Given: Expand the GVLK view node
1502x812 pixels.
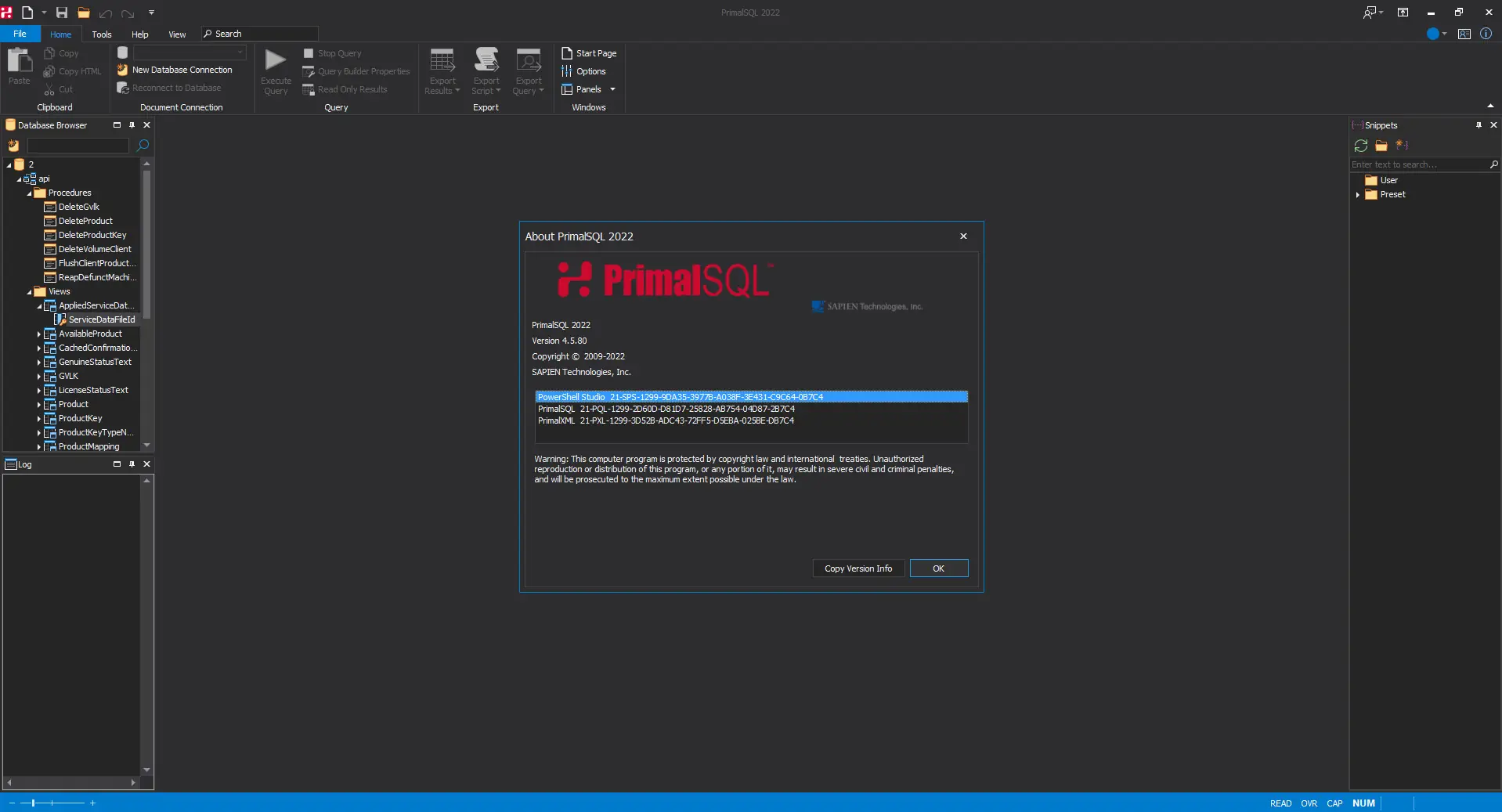Looking at the screenshot, I should coord(38,377).
